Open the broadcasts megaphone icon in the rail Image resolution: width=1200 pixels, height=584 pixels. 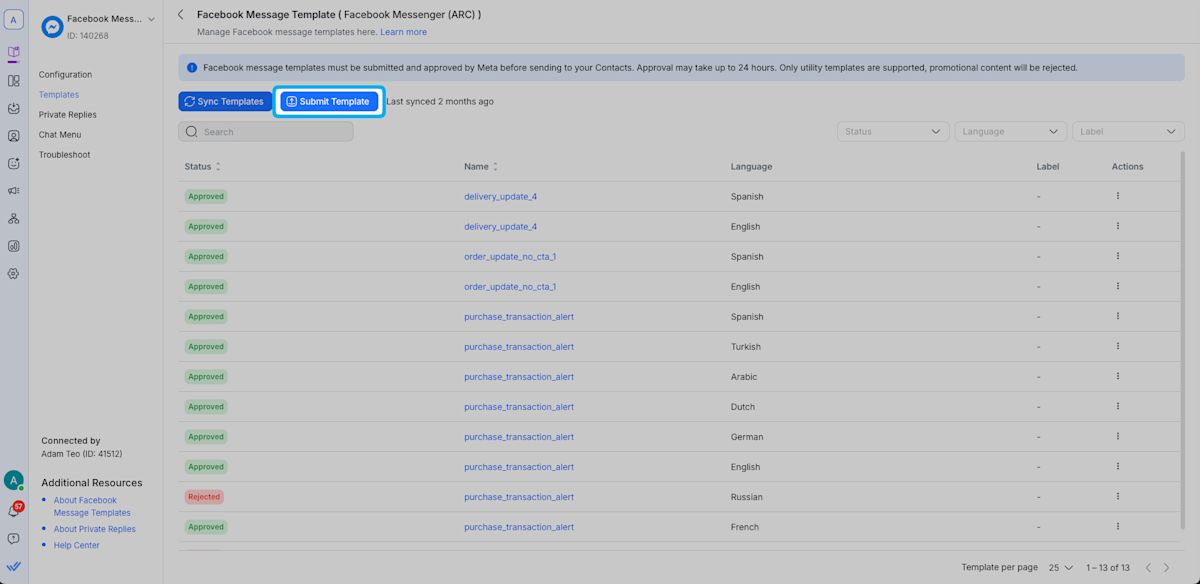(14, 191)
